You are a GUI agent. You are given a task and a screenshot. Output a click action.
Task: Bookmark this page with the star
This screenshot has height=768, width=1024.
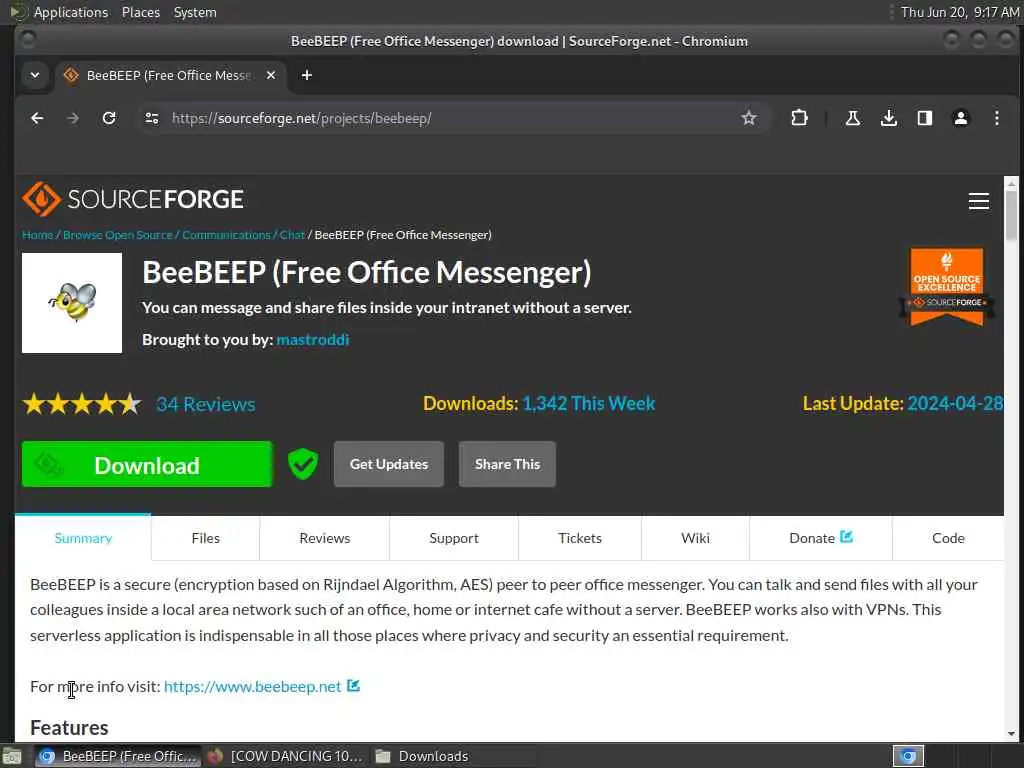748,118
